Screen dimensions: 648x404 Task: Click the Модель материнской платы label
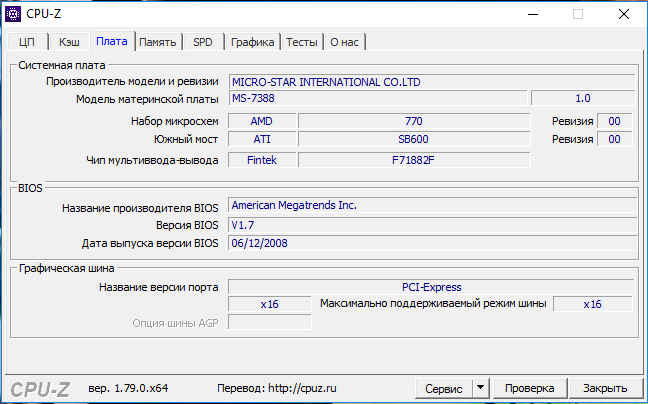point(147,99)
